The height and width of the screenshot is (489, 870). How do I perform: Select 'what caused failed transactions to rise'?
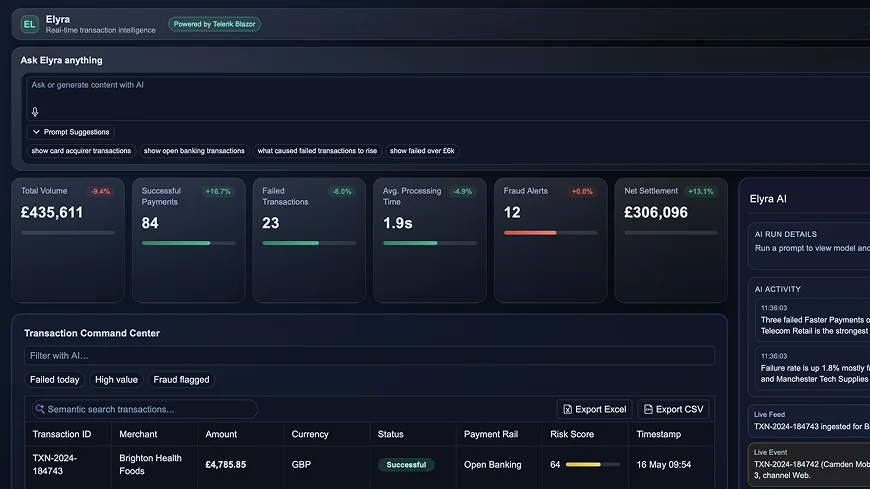click(x=317, y=151)
